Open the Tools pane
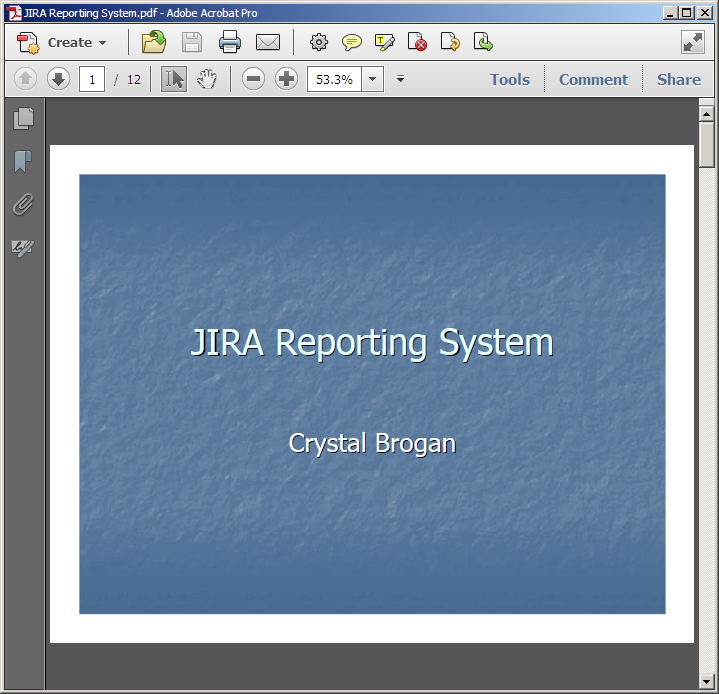Viewport: 719px width, 694px height. [x=510, y=79]
